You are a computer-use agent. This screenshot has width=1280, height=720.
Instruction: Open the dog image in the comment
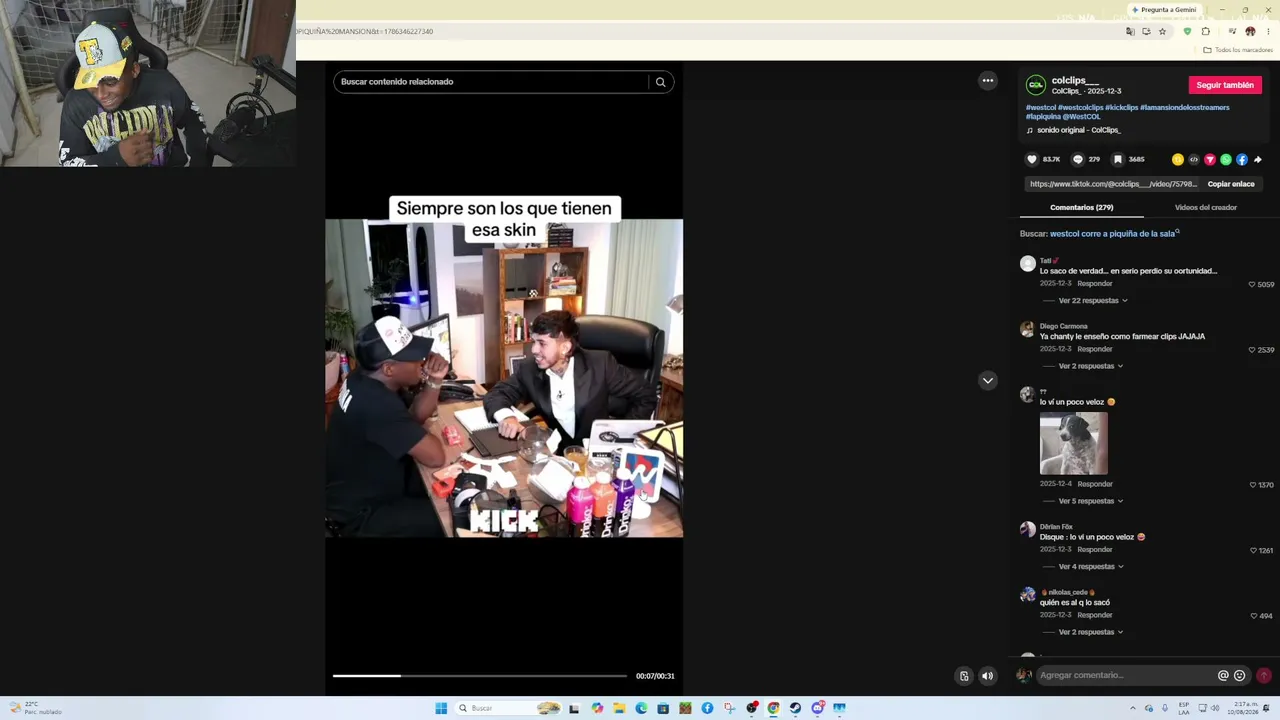pyautogui.click(x=1074, y=443)
